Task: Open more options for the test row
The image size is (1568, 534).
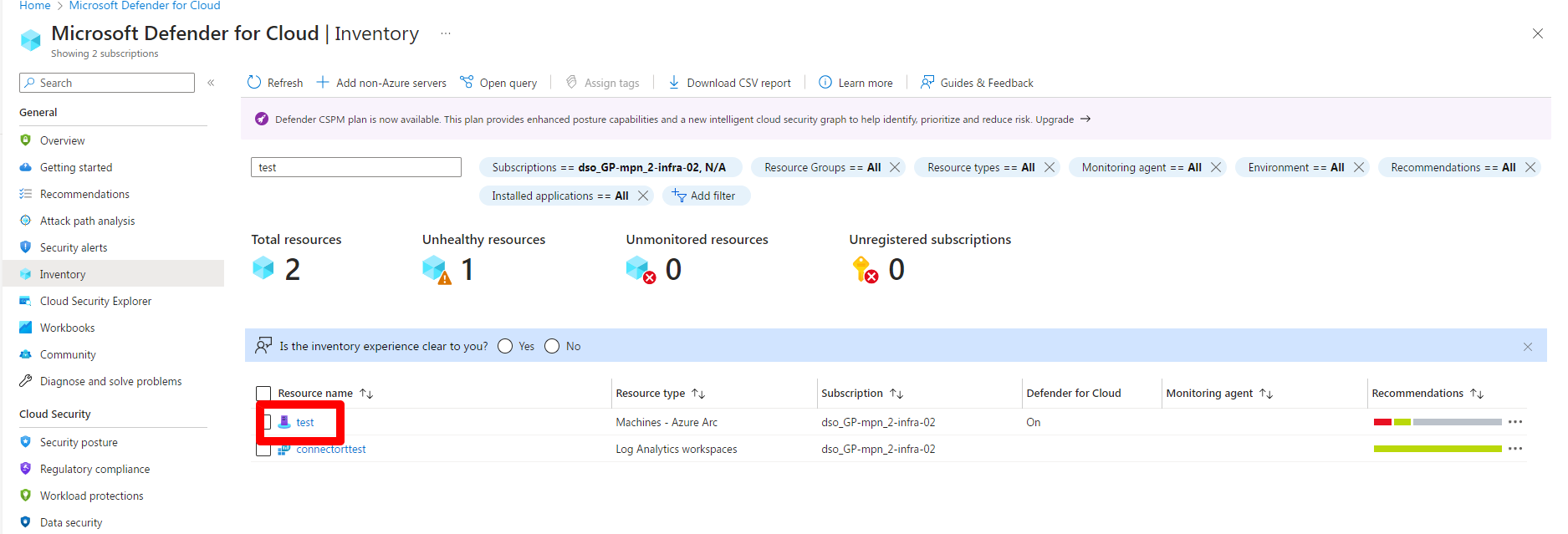Action: (1515, 422)
